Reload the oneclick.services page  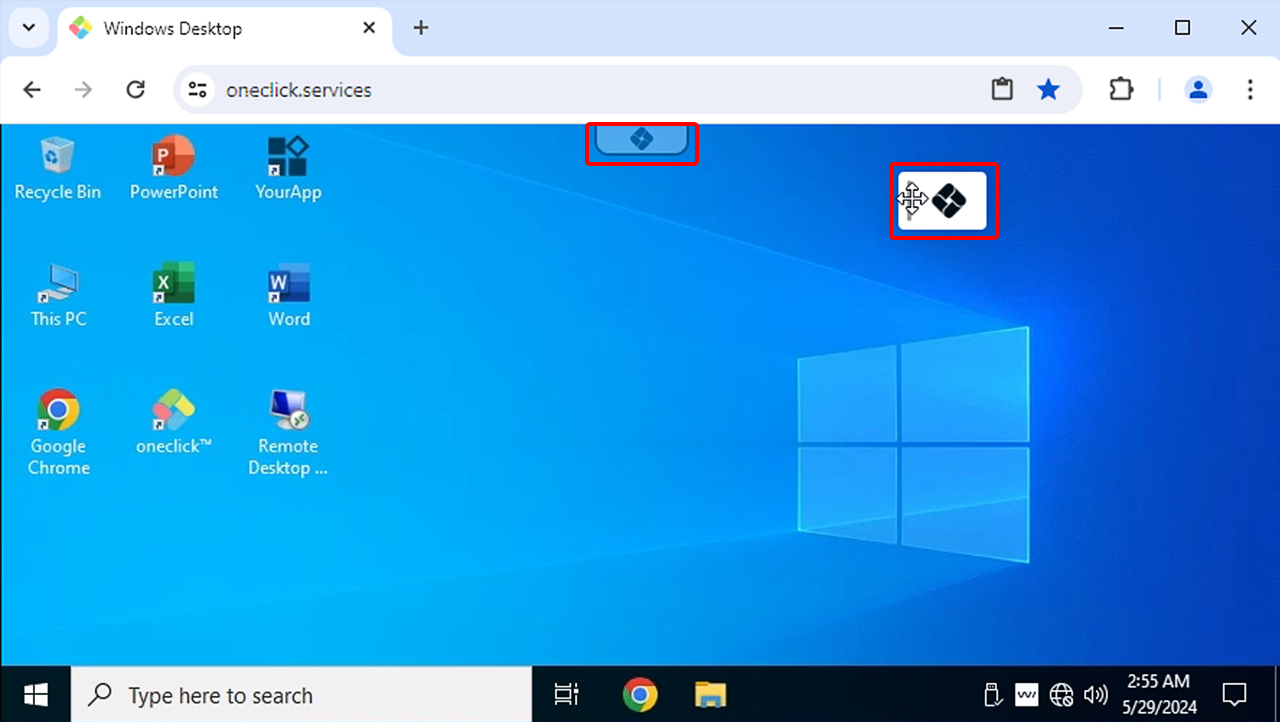(x=135, y=89)
